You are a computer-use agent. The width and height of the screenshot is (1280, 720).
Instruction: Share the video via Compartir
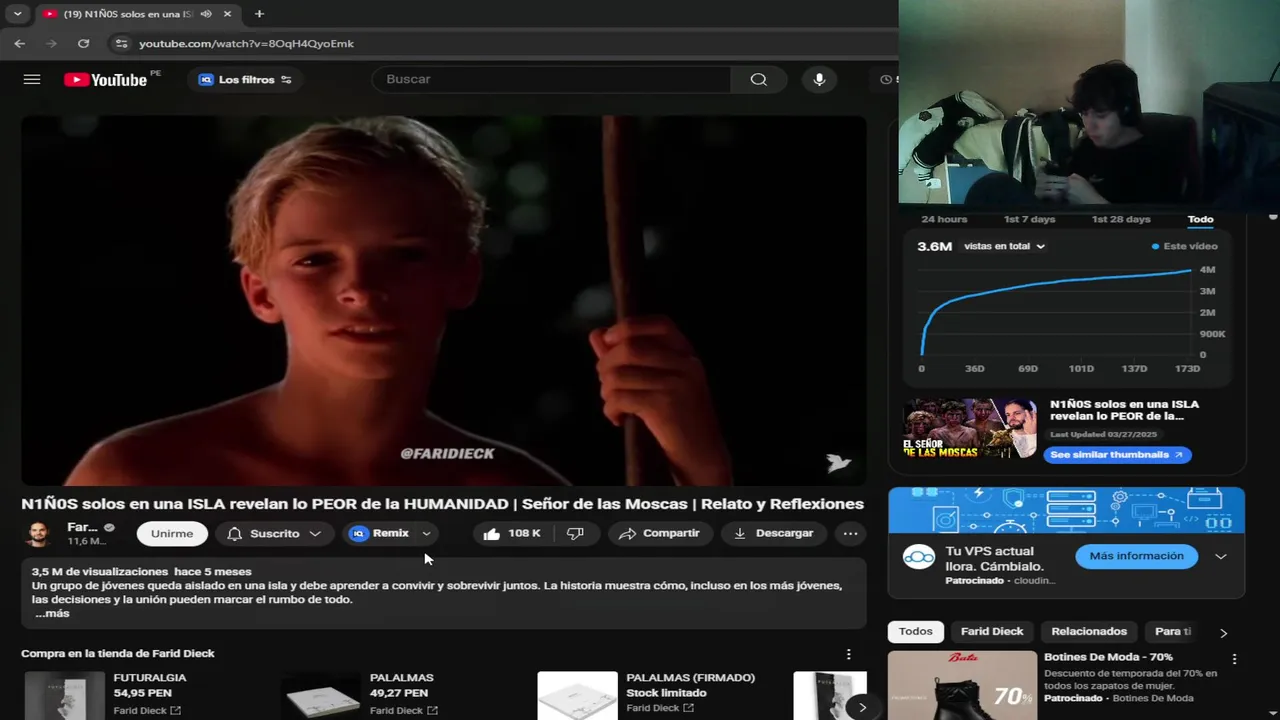pos(659,534)
